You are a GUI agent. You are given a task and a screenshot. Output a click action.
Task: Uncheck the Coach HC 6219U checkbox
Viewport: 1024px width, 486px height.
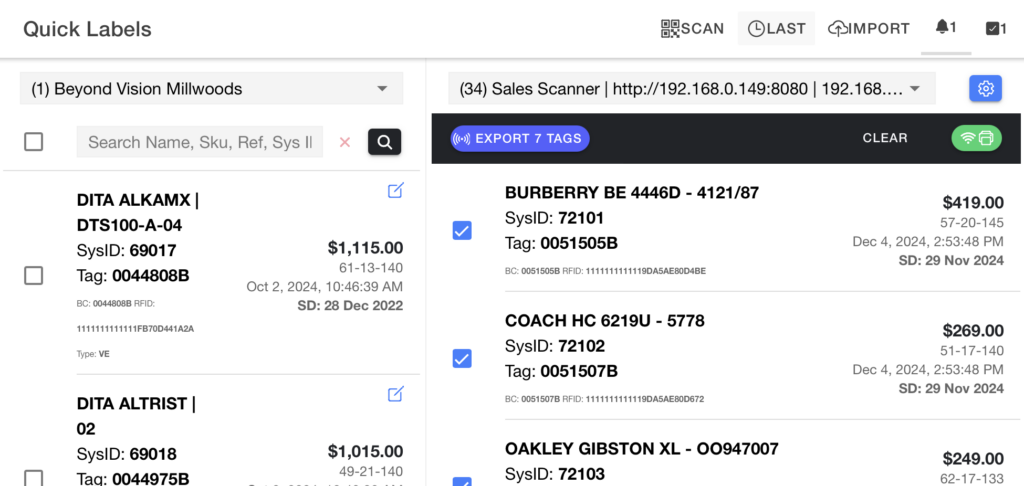point(462,359)
